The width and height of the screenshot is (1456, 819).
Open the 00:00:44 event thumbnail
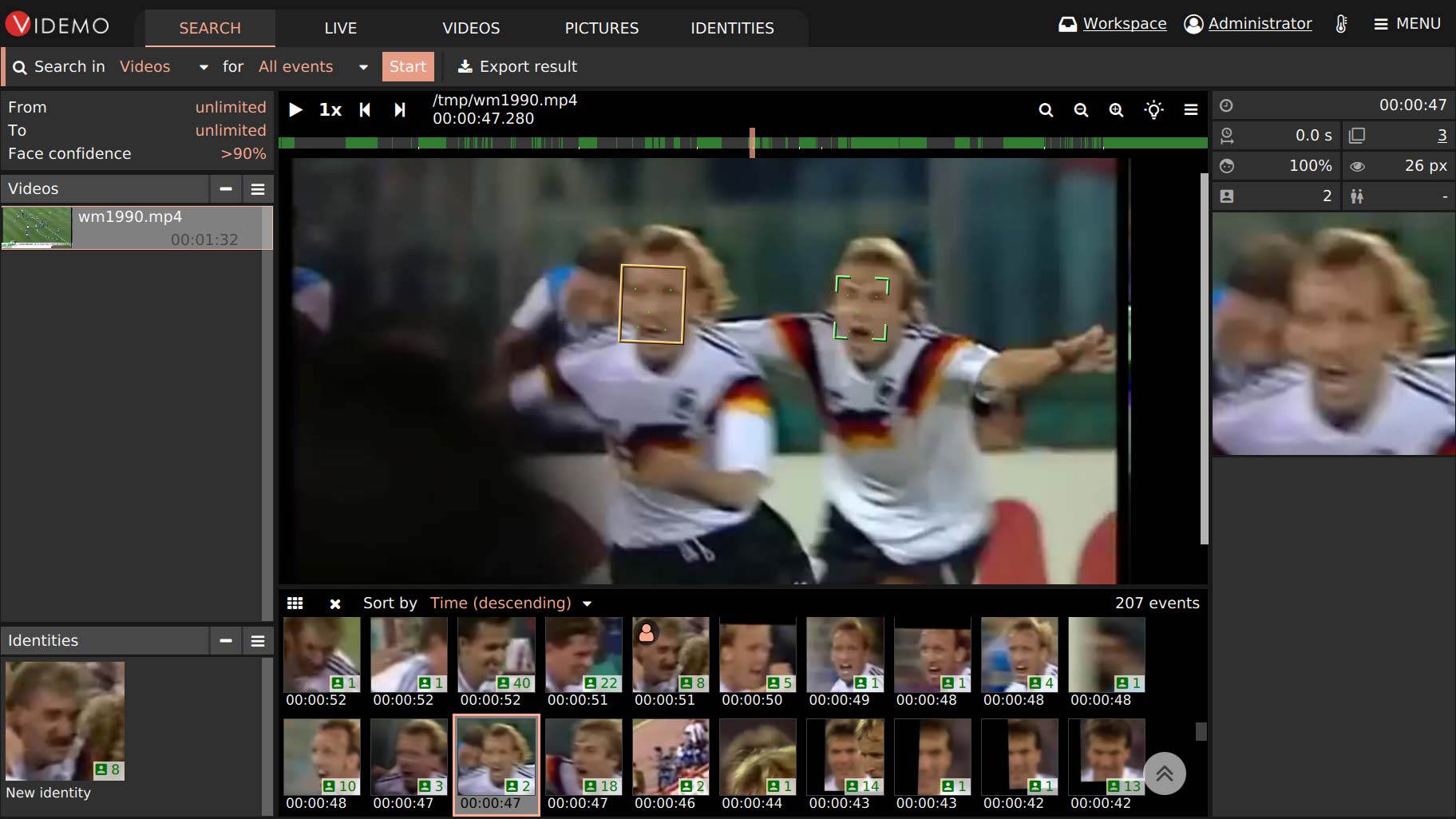758,757
